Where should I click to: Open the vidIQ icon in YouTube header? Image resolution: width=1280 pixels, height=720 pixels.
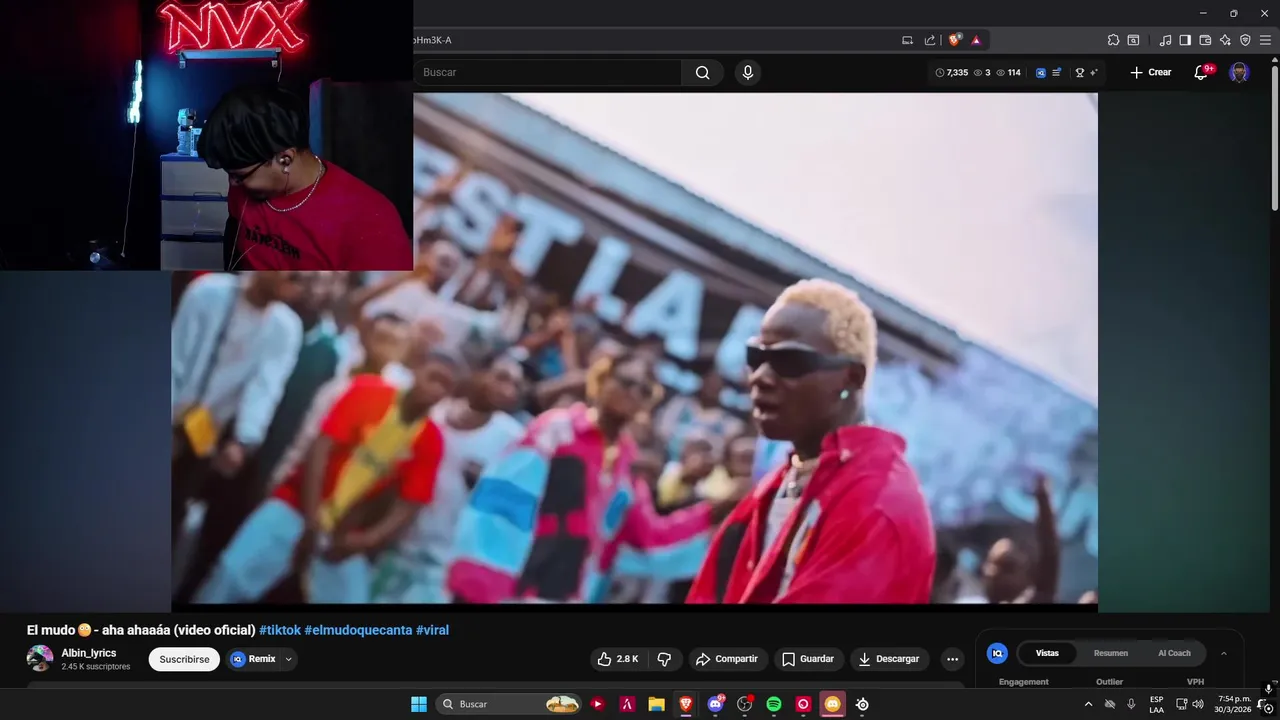[x=1041, y=72]
